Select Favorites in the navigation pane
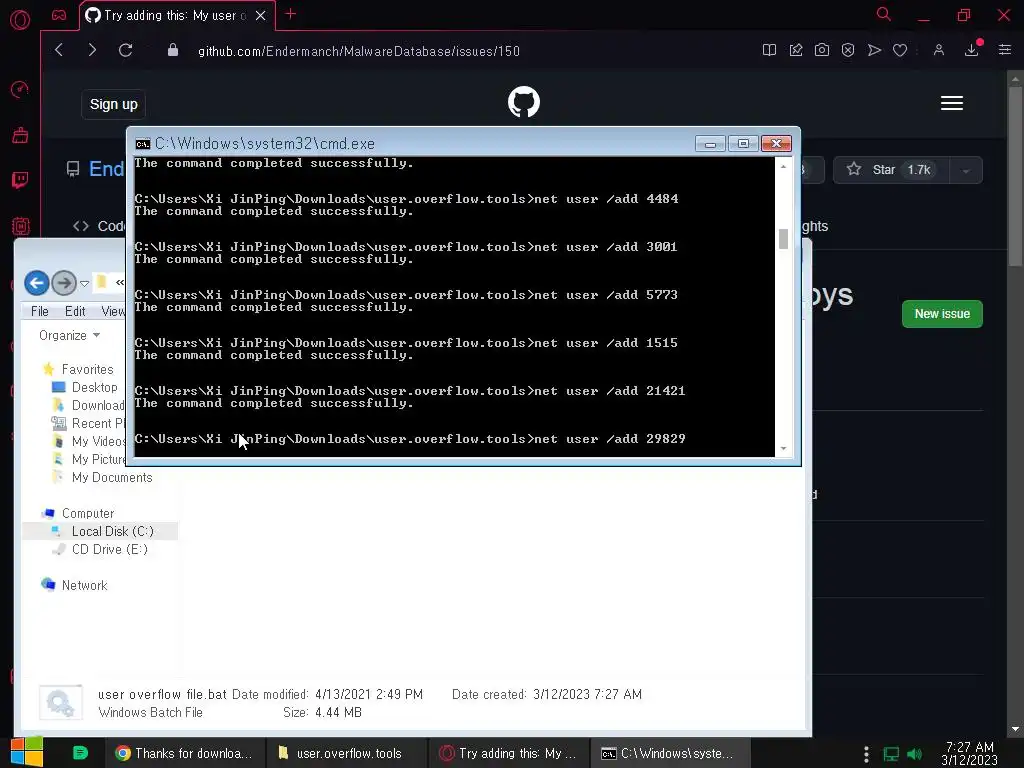Image resolution: width=1024 pixels, height=768 pixels. [x=87, y=369]
